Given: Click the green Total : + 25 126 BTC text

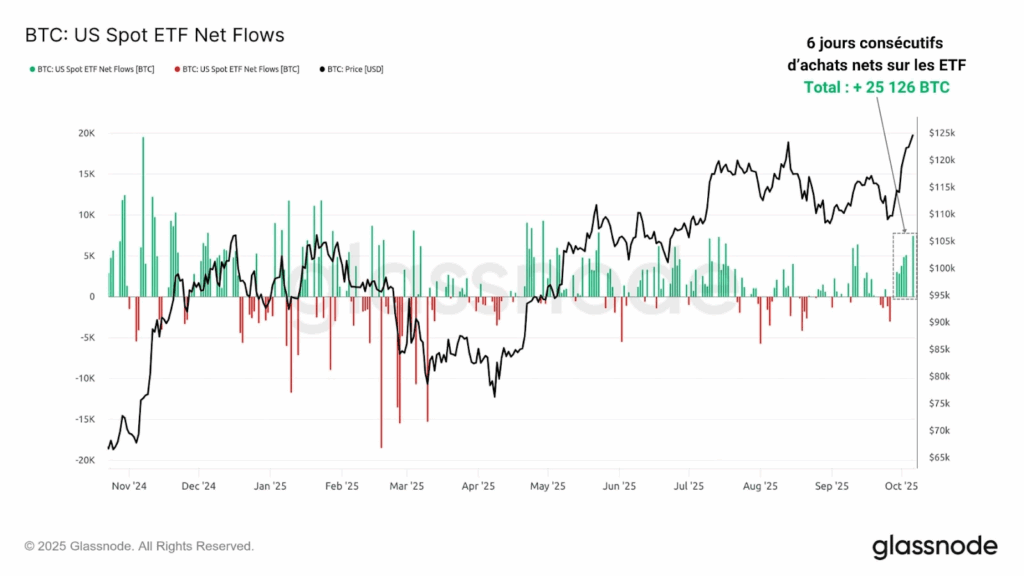Looking at the screenshot, I should tap(876, 88).
